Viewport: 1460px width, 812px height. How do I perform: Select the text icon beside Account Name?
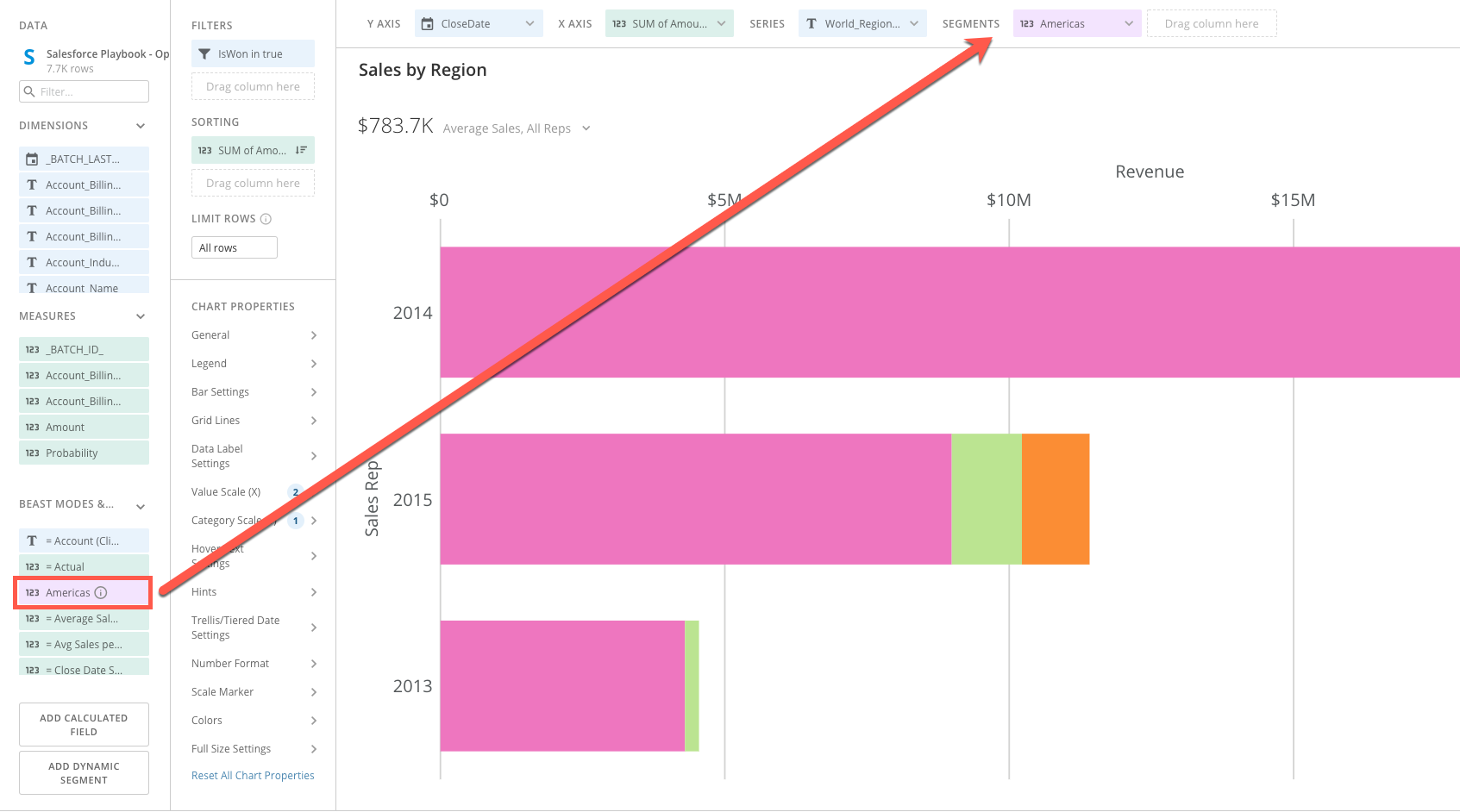point(31,287)
